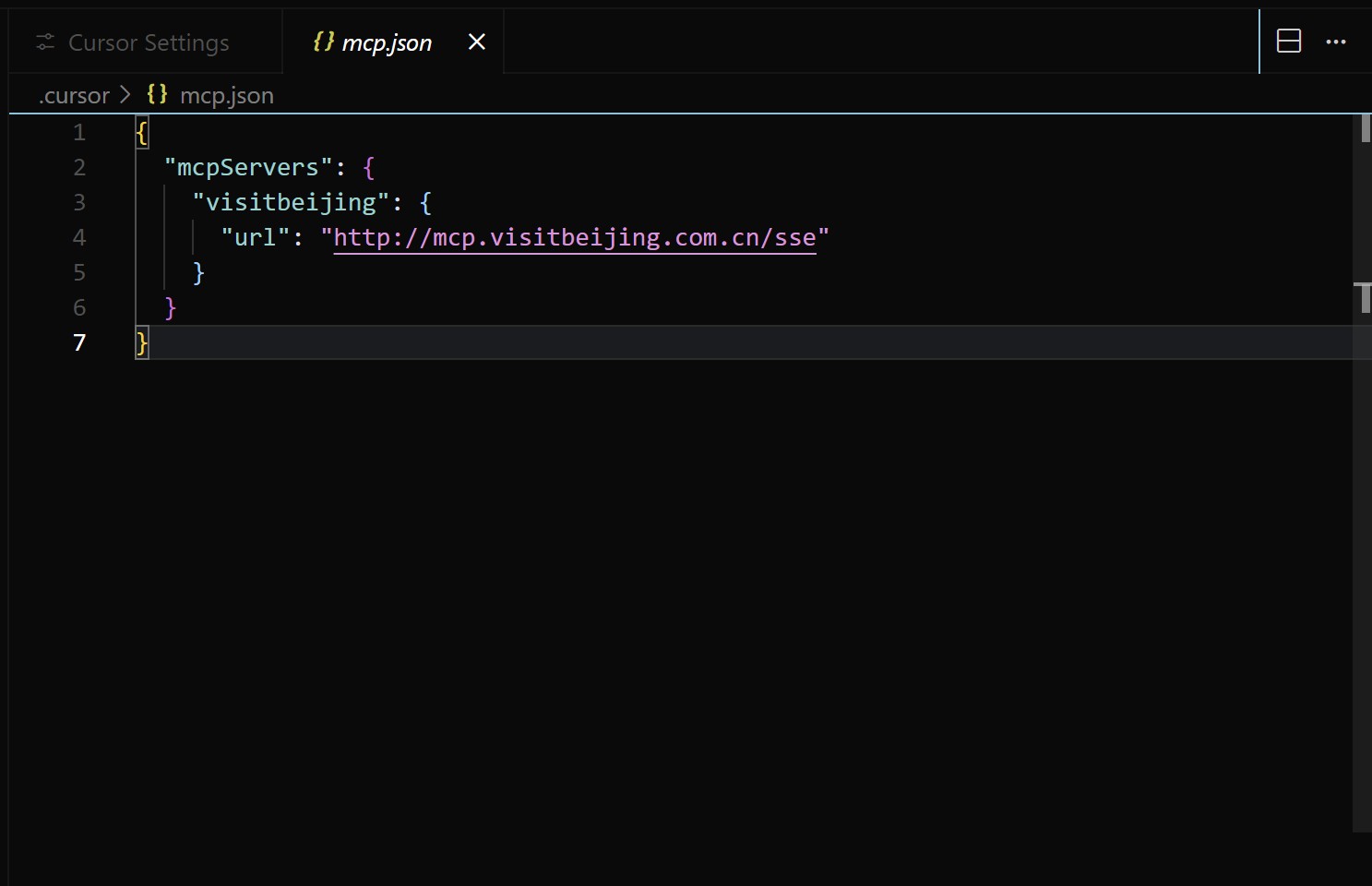The width and height of the screenshot is (1372, 886).
Task: Close the mcp.json tab
Action: coord(476,42)
